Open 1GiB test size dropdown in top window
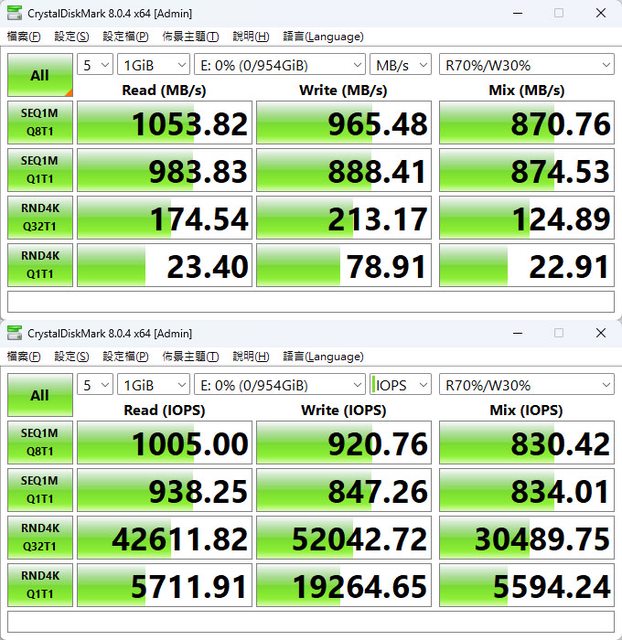Image resolution: width=622 pixels, height=640 pixels. pyautogui.click(x=153, y=64)
